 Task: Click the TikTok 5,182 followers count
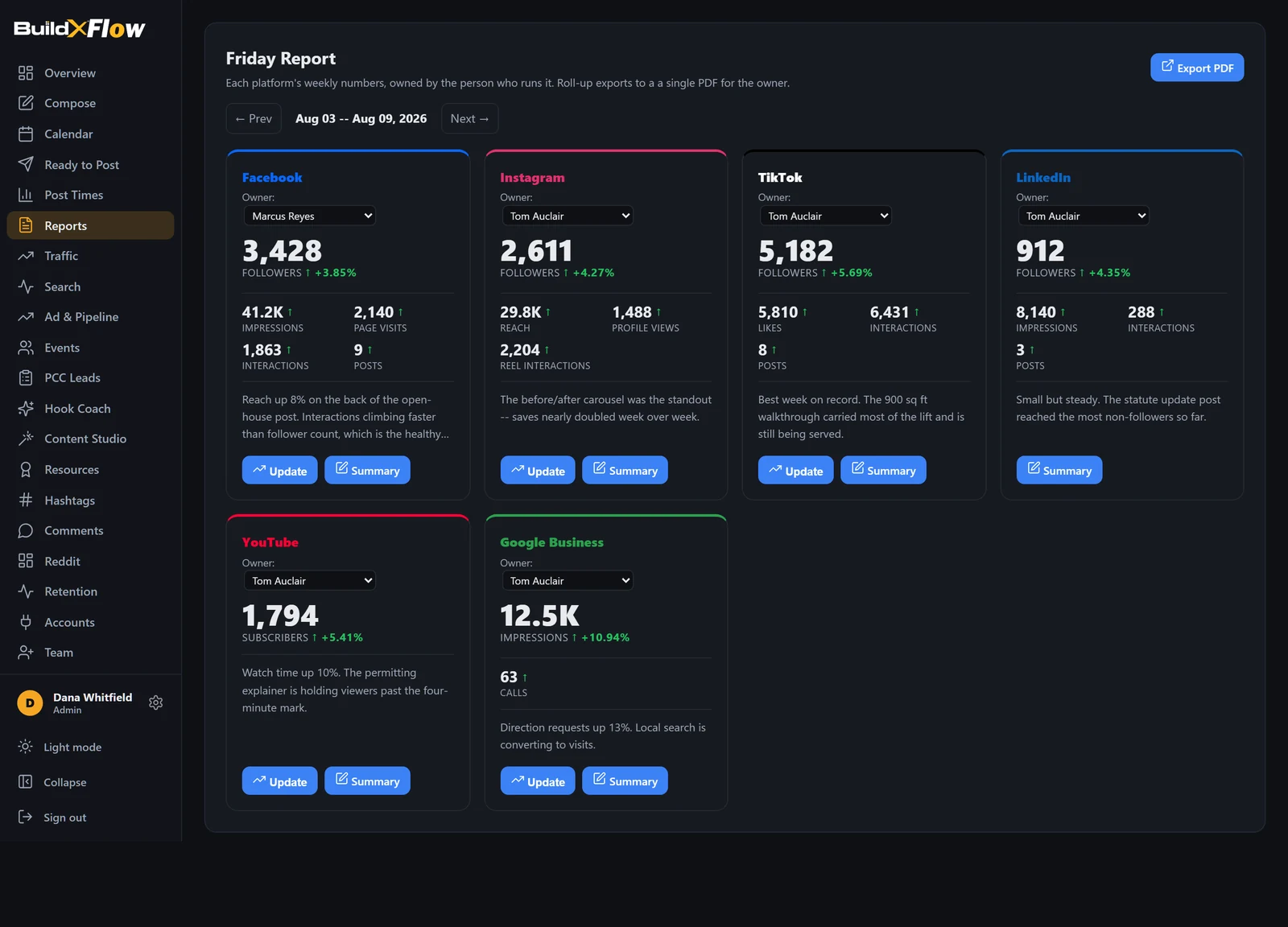tap(795, 251)
